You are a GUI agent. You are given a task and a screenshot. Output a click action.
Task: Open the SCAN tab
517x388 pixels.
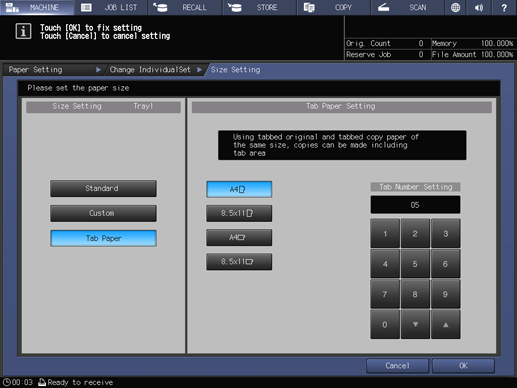point(408,7)
